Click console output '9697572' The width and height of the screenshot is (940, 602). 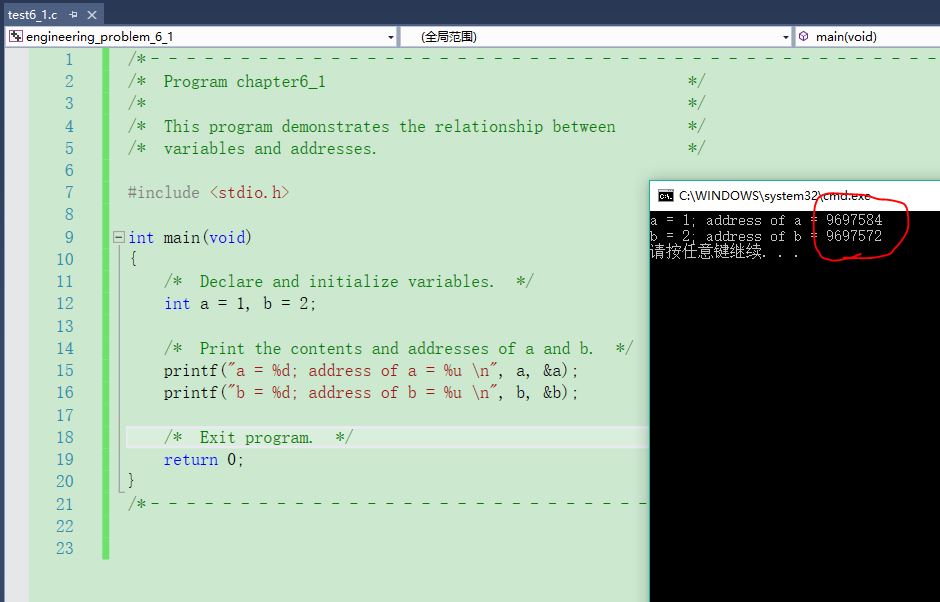coord(854,236)
